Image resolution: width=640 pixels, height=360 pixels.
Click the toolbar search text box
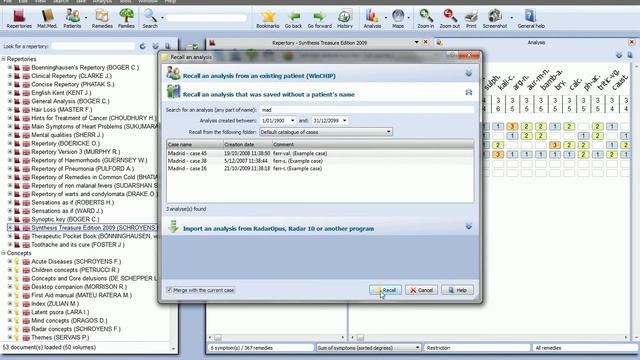pyautogui.click(x=206, y=18)
